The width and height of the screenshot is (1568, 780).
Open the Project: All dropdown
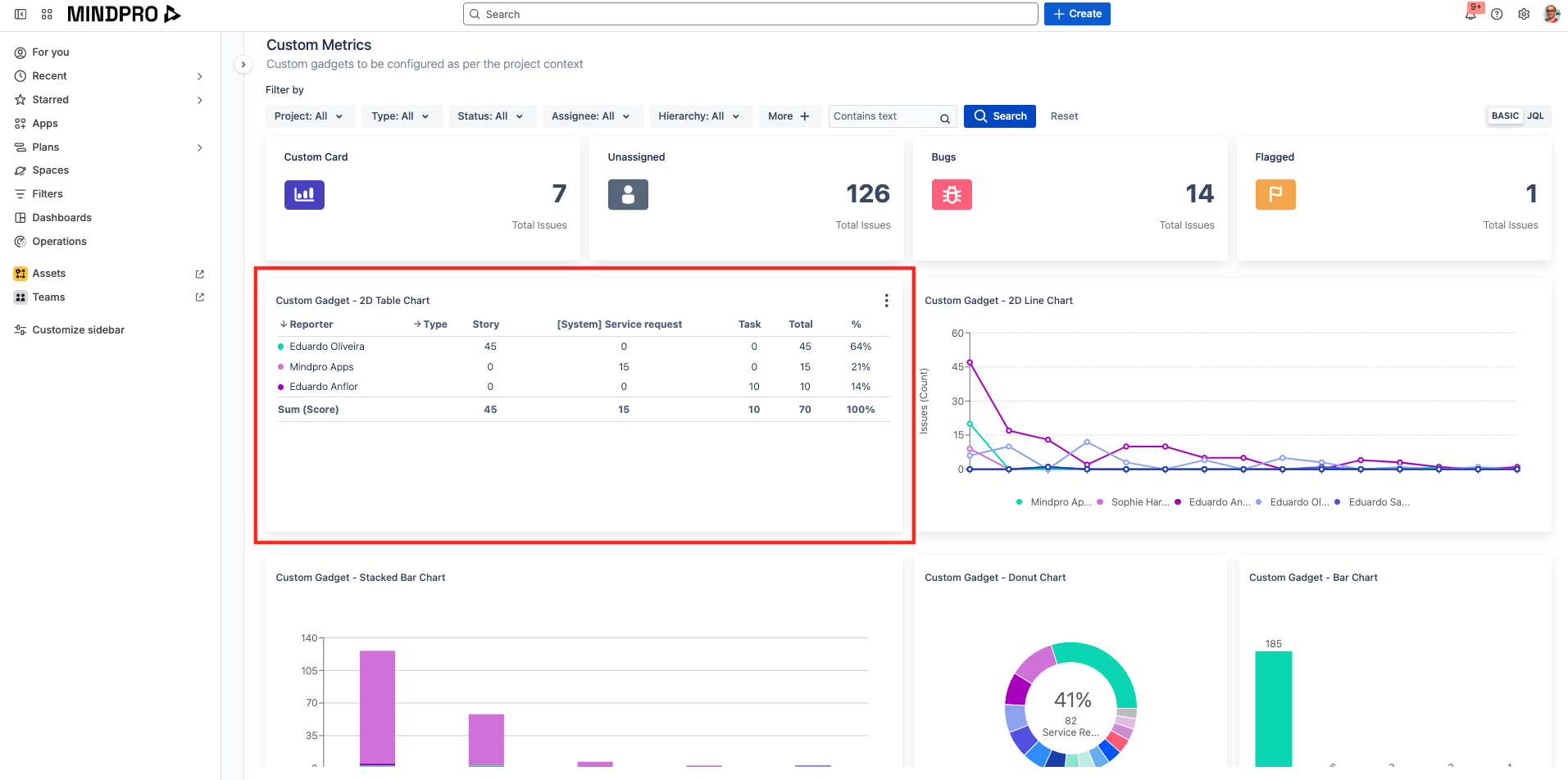(x=309, y=116)
